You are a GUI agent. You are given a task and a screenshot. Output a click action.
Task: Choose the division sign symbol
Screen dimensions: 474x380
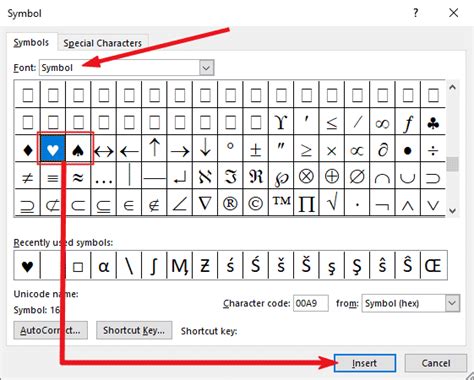click(x=433, y=150)
